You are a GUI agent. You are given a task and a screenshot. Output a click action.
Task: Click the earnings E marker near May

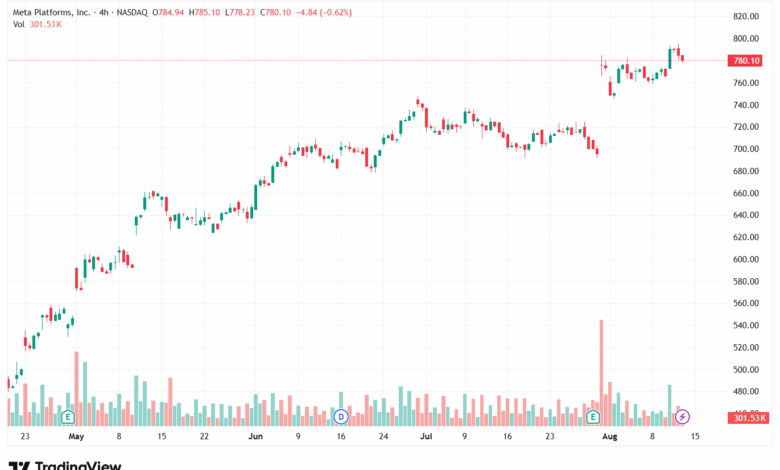[x=68, y=417]
